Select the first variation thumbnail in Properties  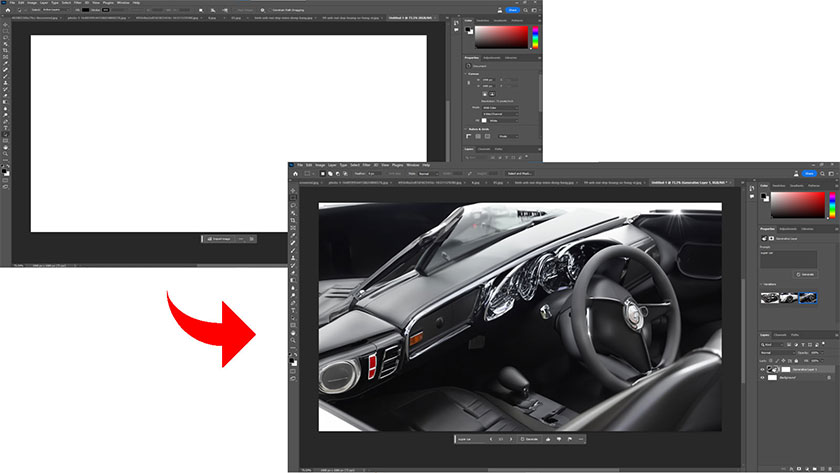tap(770, 298)
